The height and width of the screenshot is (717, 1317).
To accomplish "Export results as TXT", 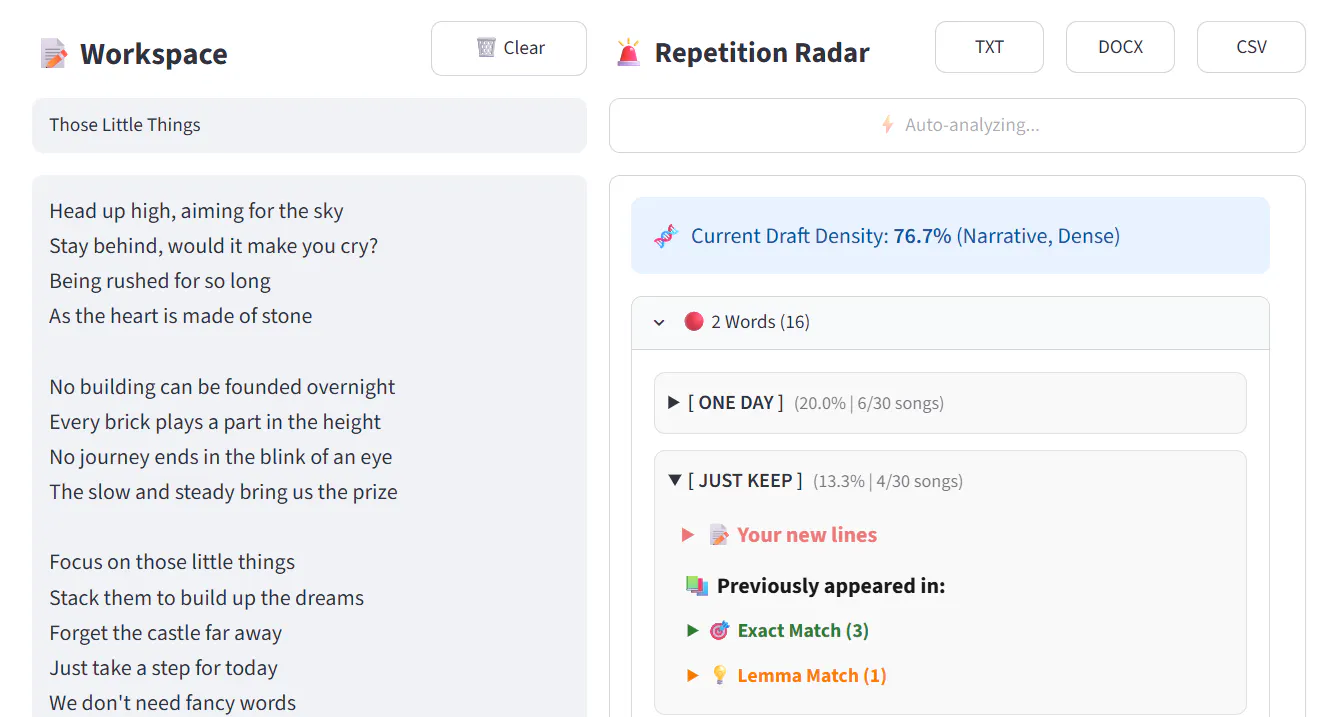I will click(x=989, y=47).
